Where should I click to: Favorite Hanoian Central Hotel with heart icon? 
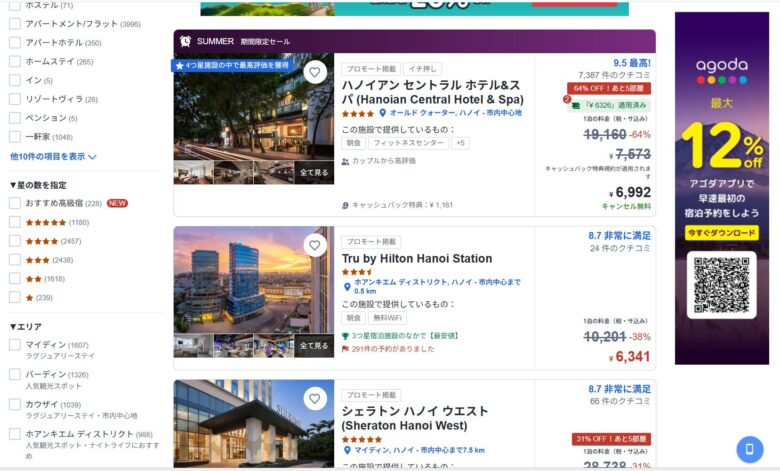point(314,72)
